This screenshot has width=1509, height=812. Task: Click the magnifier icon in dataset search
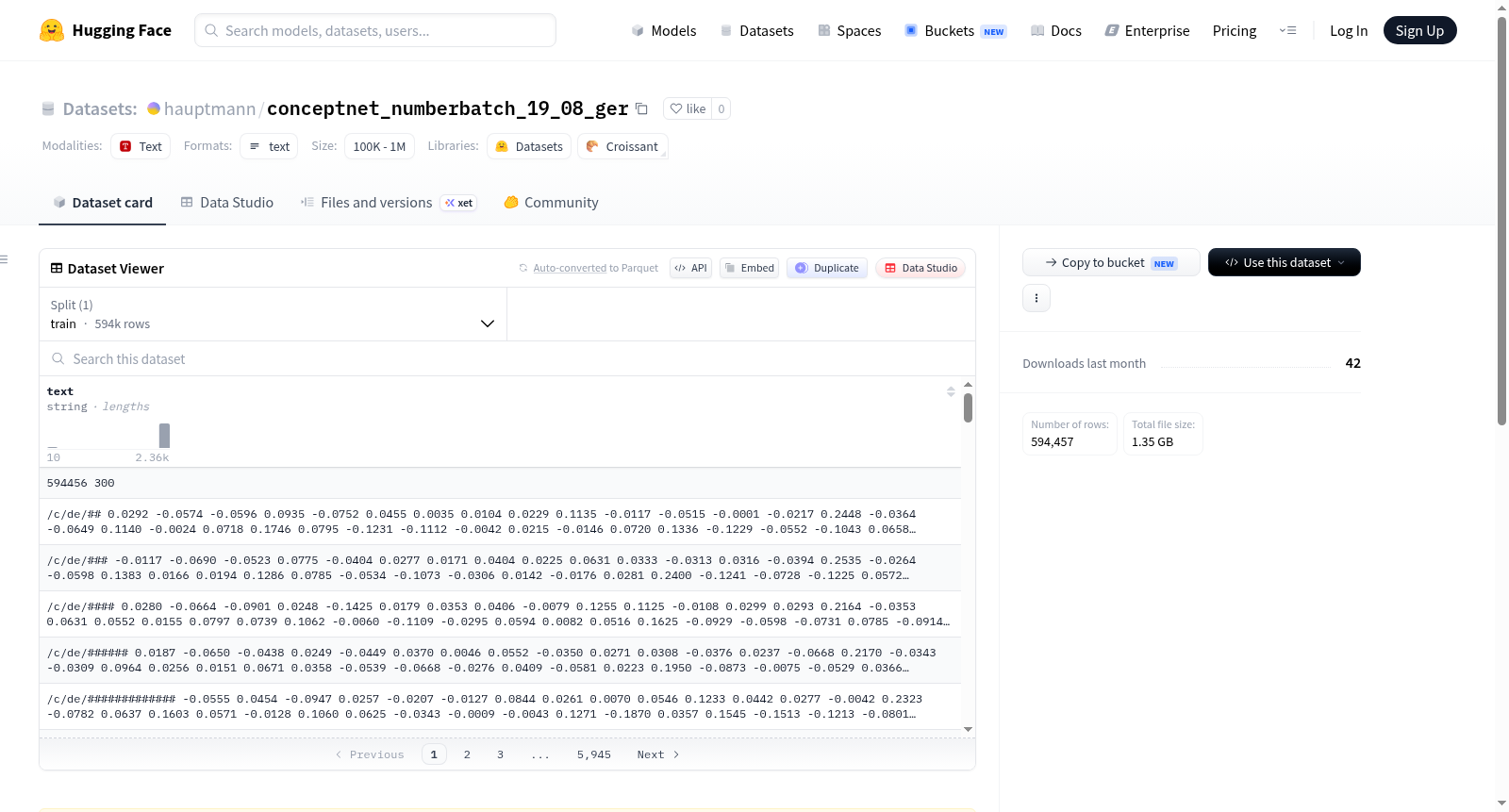pyautogui.click(x=58, y=358)
